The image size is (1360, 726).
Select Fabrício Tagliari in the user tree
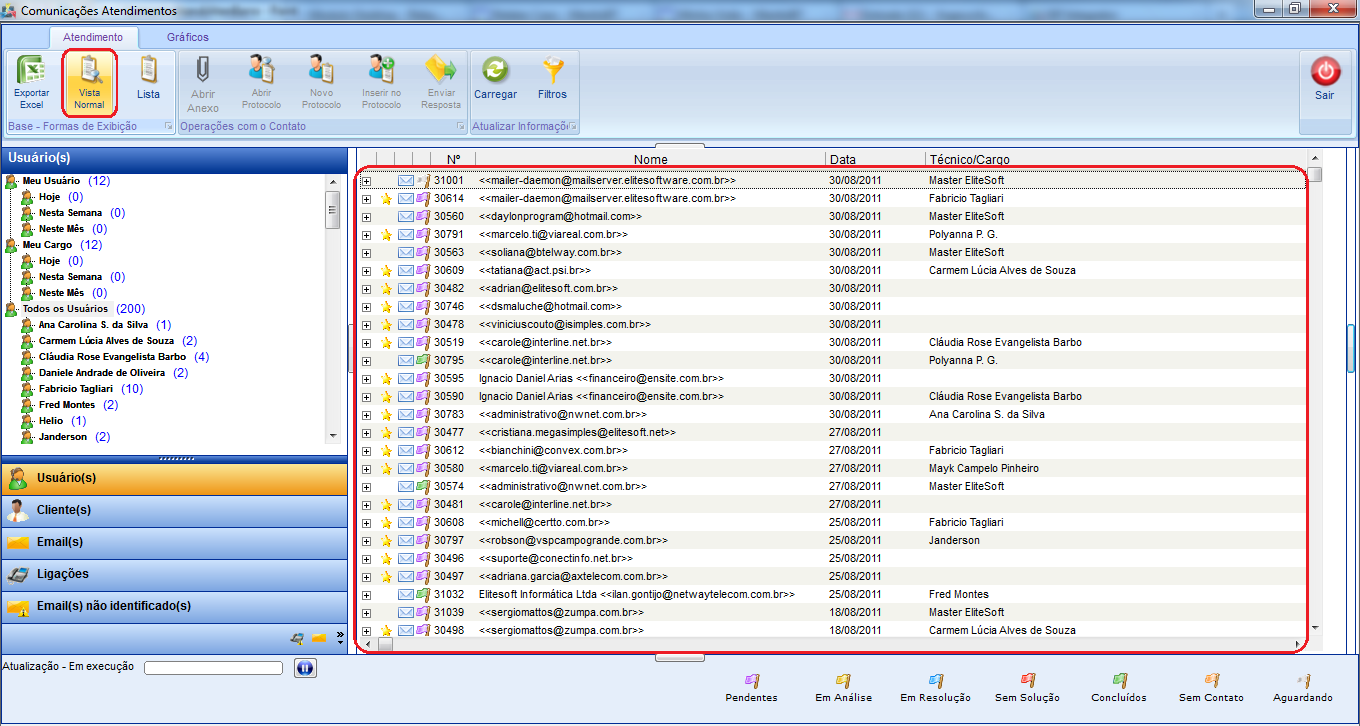pos(77,389)
